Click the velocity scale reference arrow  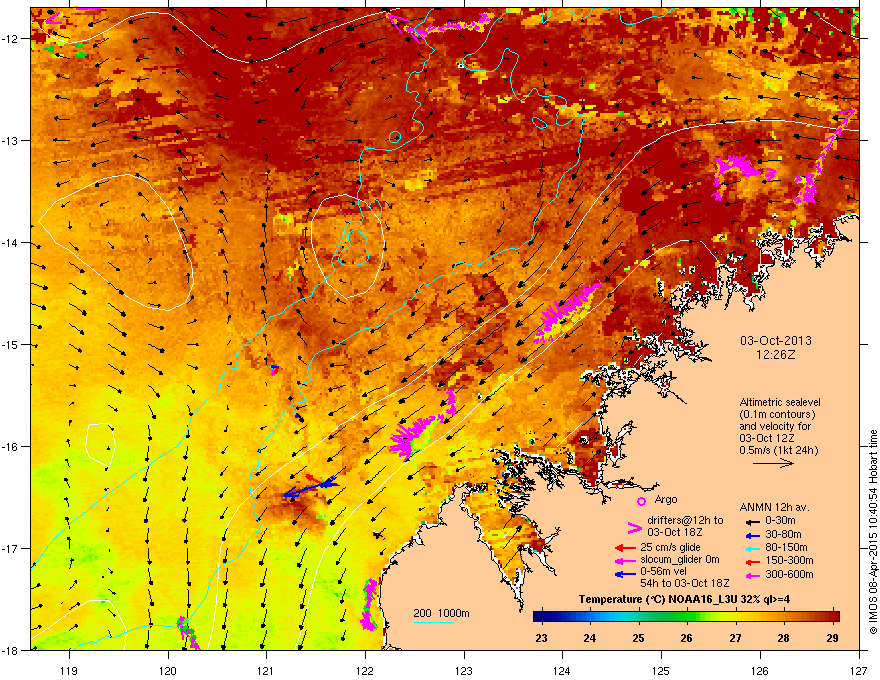773,463
